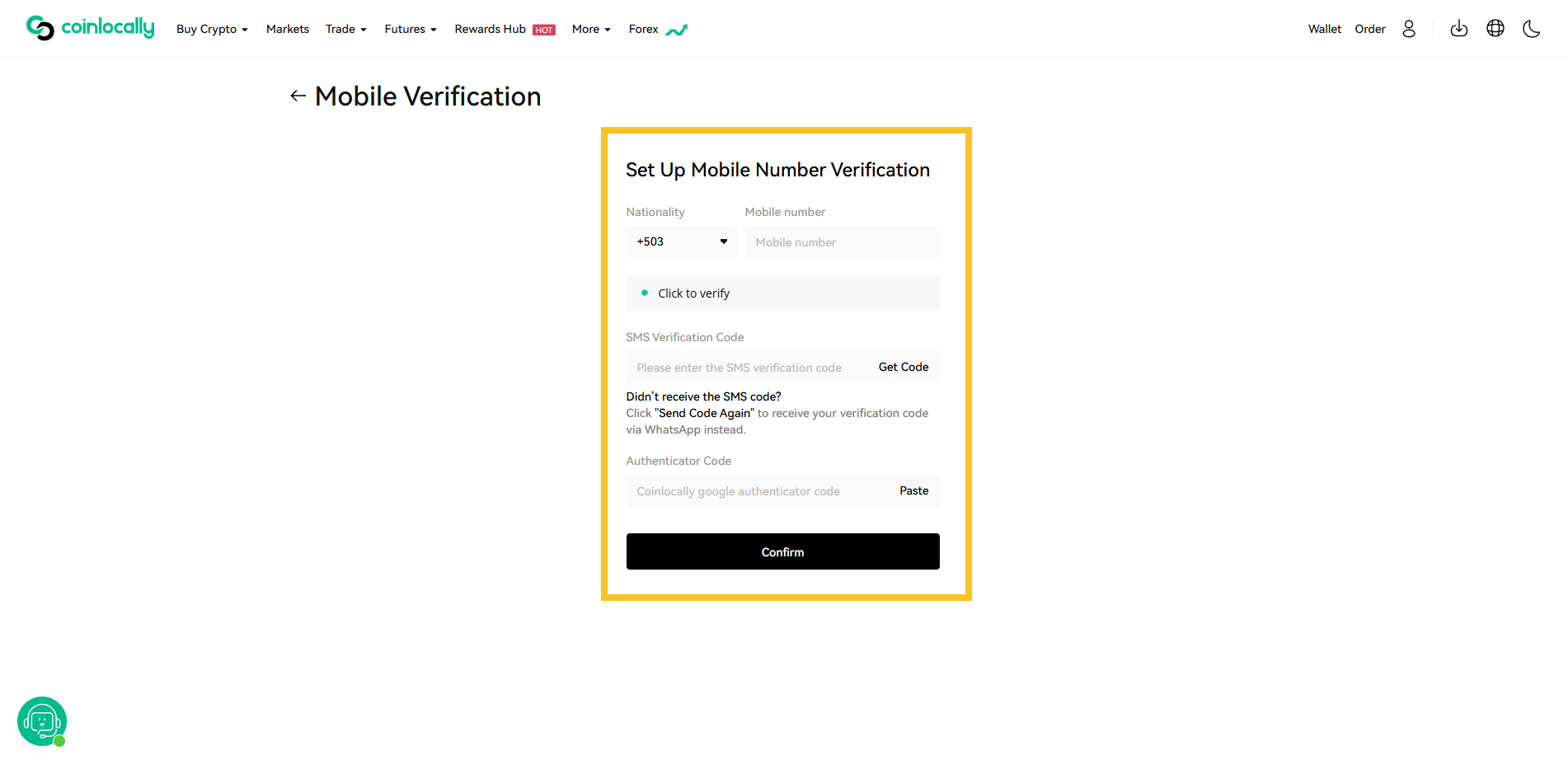Image resolution: width=1568 pixels, height=760 pixels.
Task: Open the user profile icon
Action: [1409, 29]
